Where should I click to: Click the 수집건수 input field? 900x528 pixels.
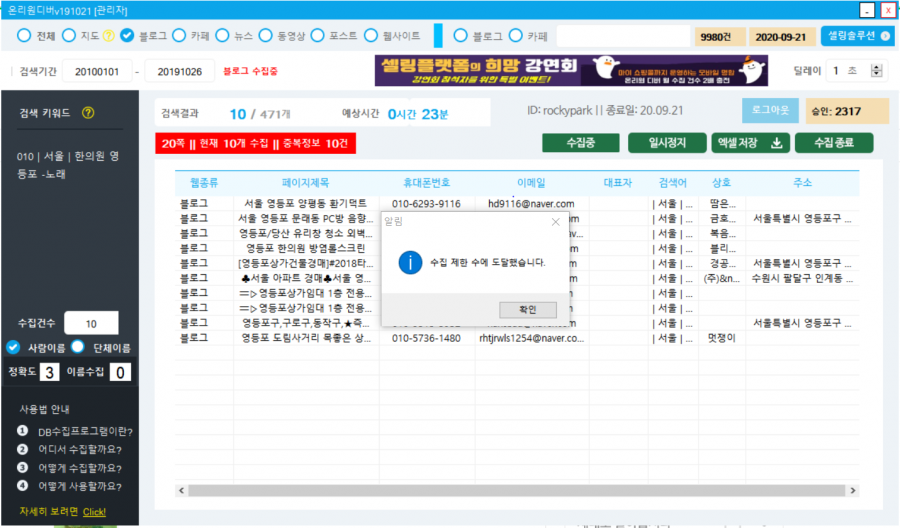click(x=91, y=323)
